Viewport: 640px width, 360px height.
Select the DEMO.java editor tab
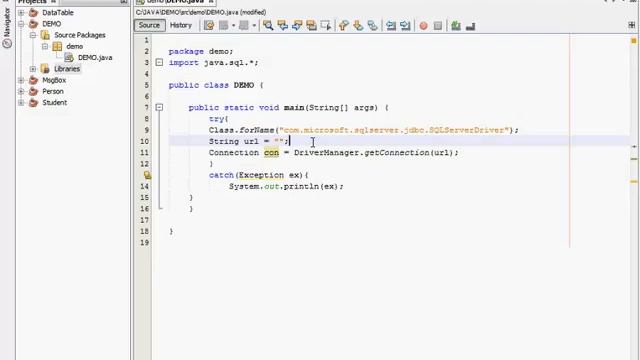[x=176, y=2]
